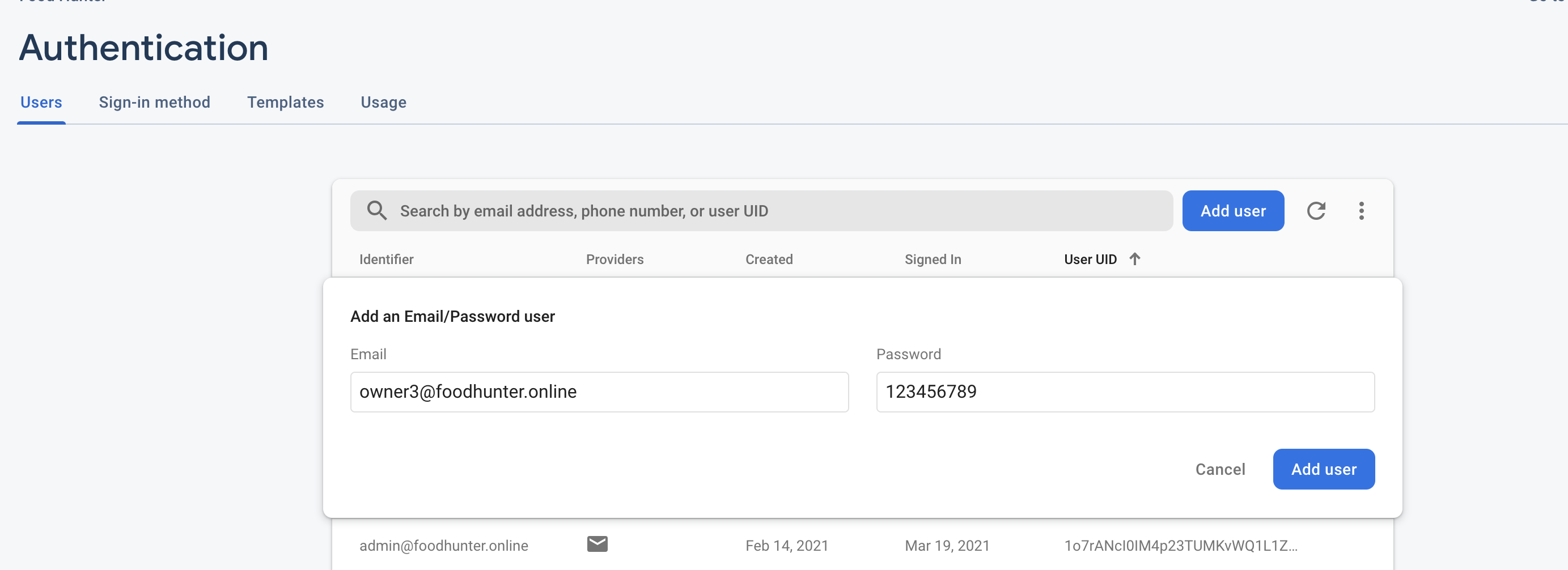The height and width of the screenshot is (570, 1568).
Task: Click the Password field containing 123456789
Action: tap(1125, 392)
